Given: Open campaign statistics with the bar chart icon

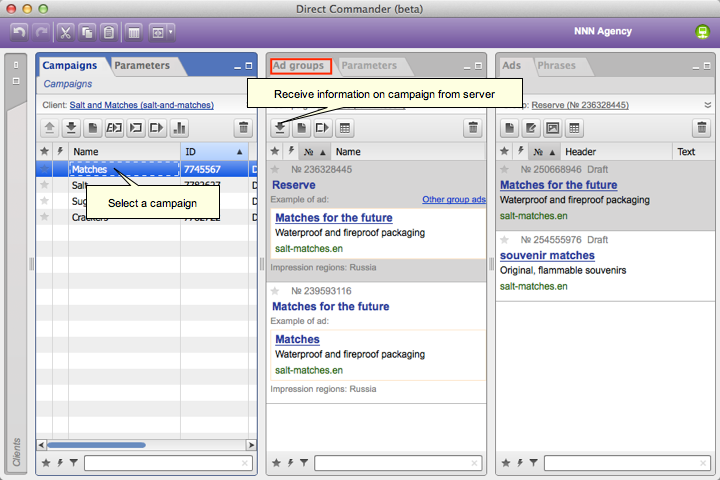Looking at the screenshot, I should pos(179,128).
